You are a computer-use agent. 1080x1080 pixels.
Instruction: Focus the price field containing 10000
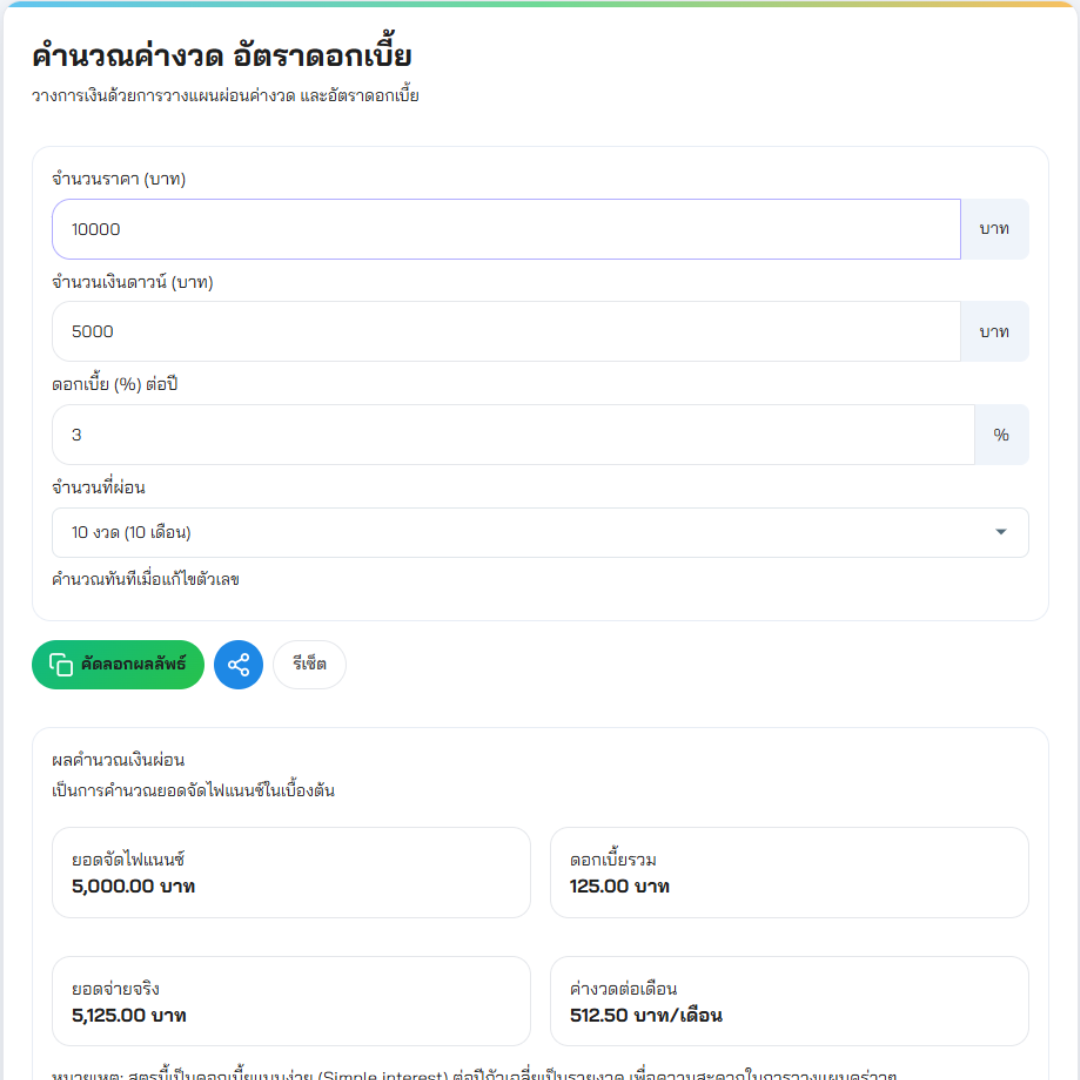[x=506, y=229]
